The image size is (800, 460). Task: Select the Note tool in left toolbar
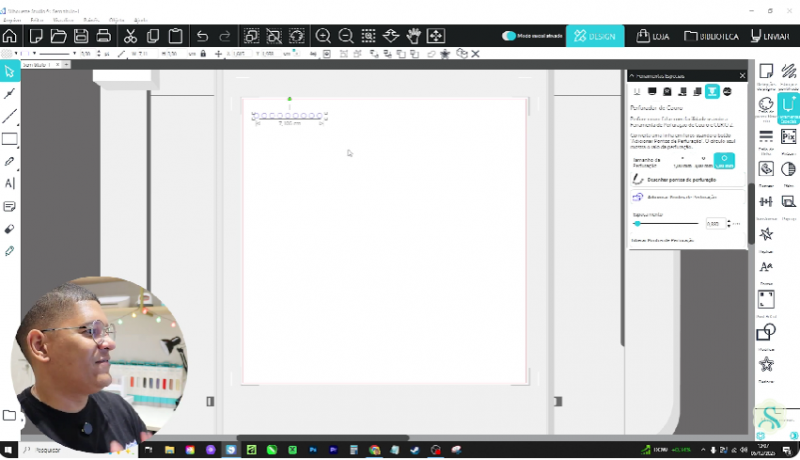9,206
